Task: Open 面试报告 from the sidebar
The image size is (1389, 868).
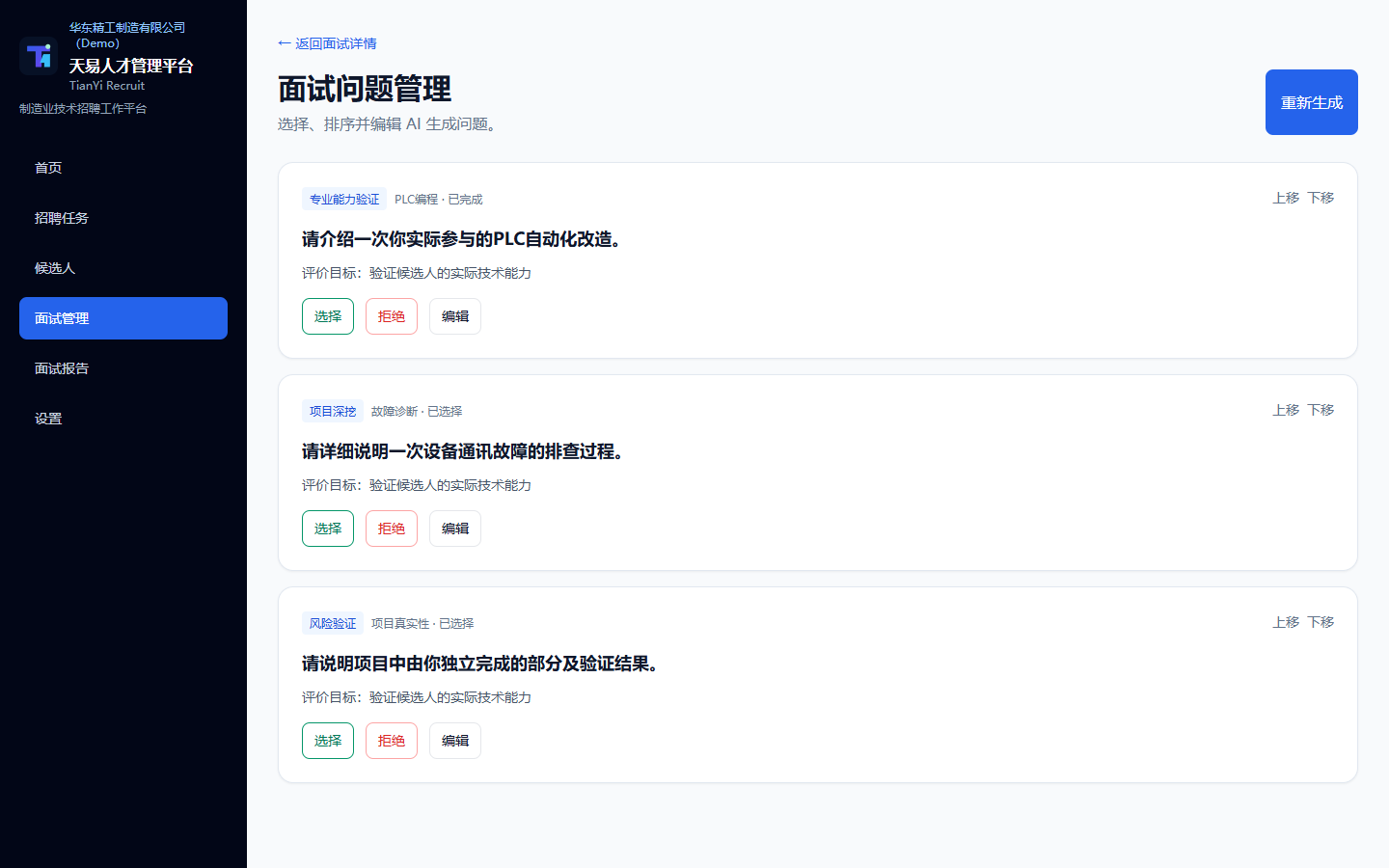Action: pos(123,368)
